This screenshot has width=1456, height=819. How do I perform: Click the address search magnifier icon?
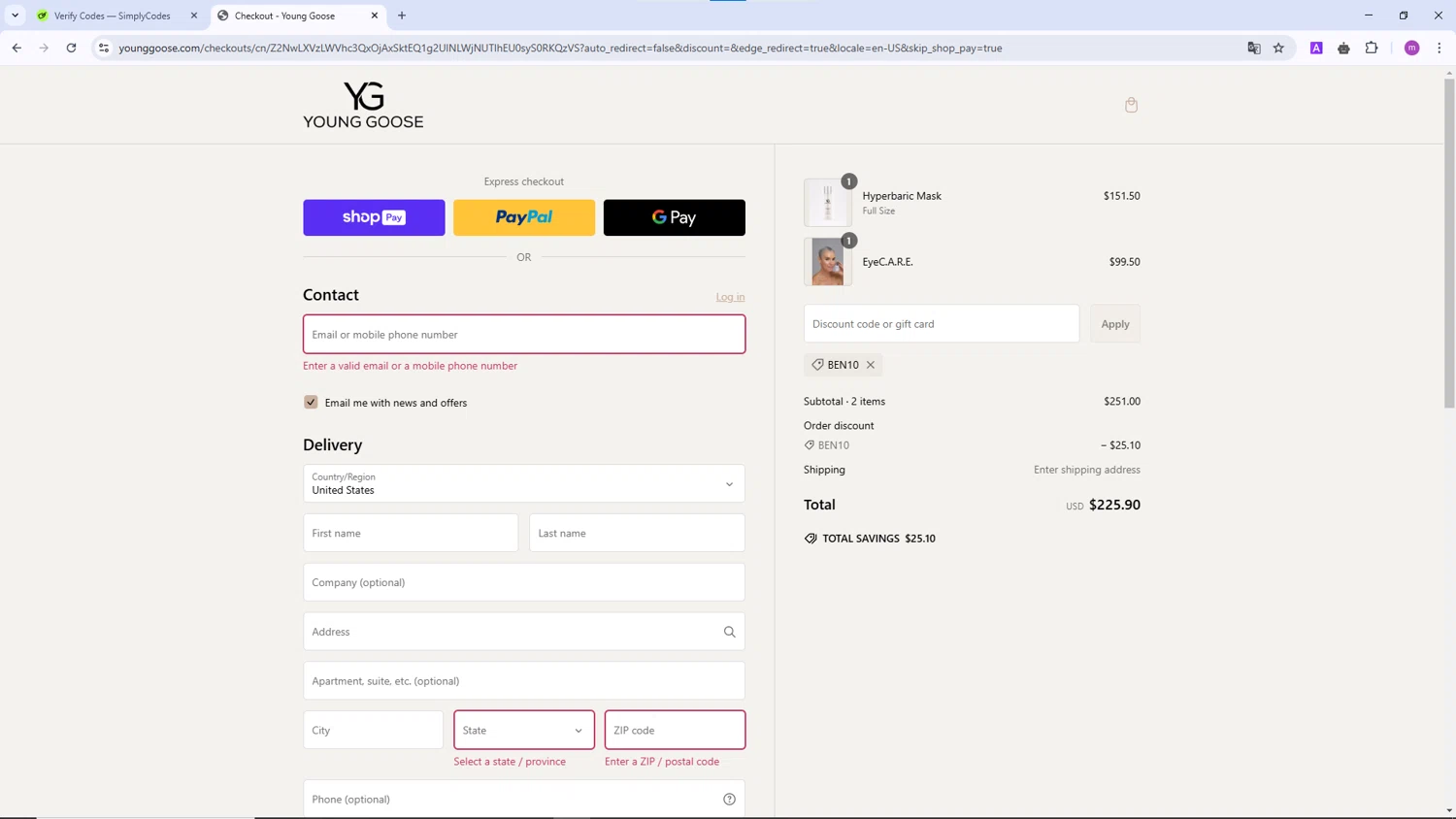(x=729, y=632)
